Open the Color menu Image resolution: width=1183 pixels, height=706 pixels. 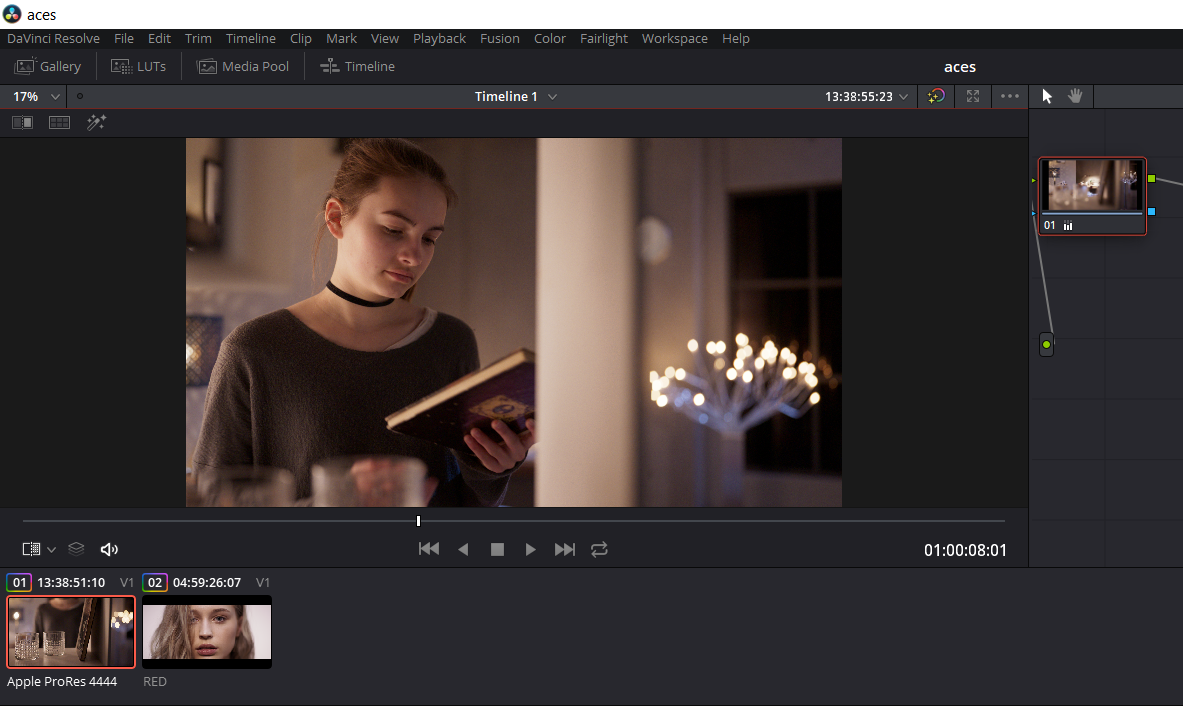point(549,38)
